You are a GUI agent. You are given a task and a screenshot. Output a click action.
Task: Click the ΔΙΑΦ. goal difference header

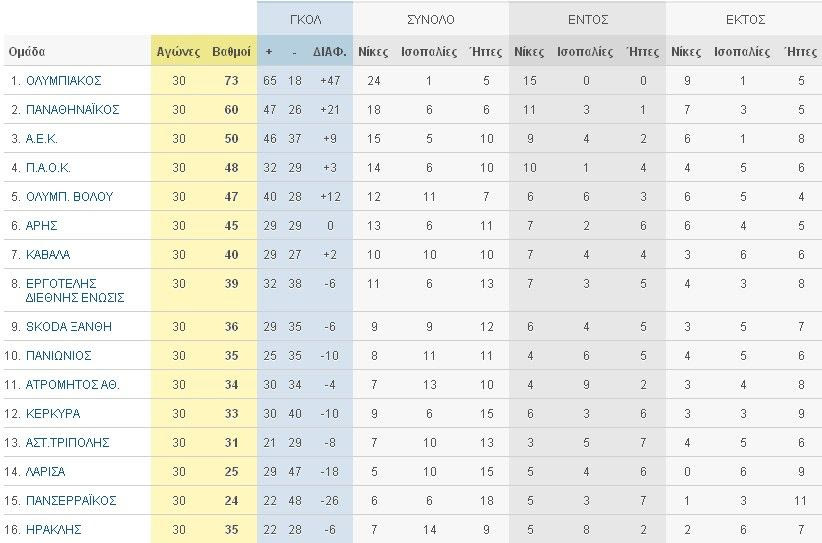[x=330, y=51]
